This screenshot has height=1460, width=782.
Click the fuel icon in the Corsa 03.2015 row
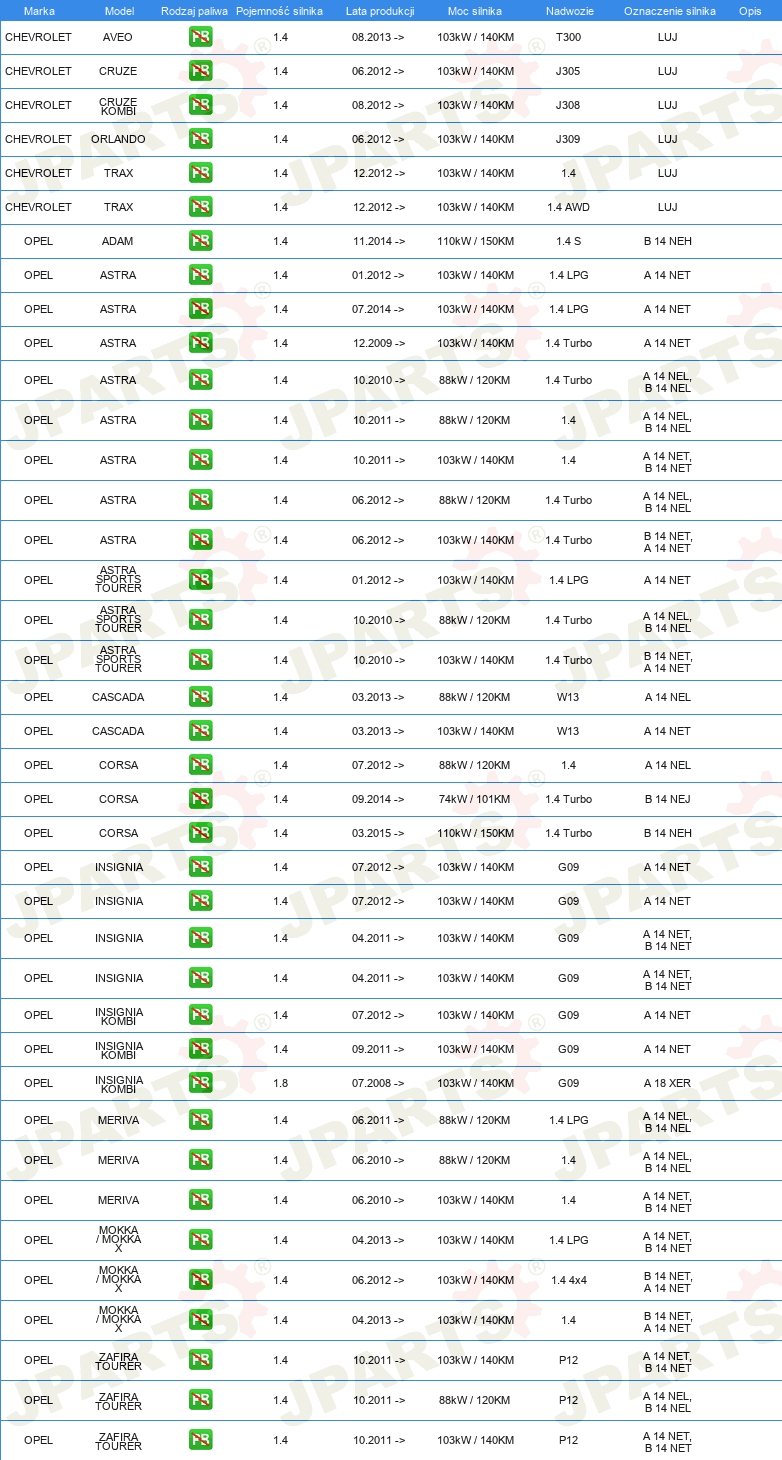(200, 834)
